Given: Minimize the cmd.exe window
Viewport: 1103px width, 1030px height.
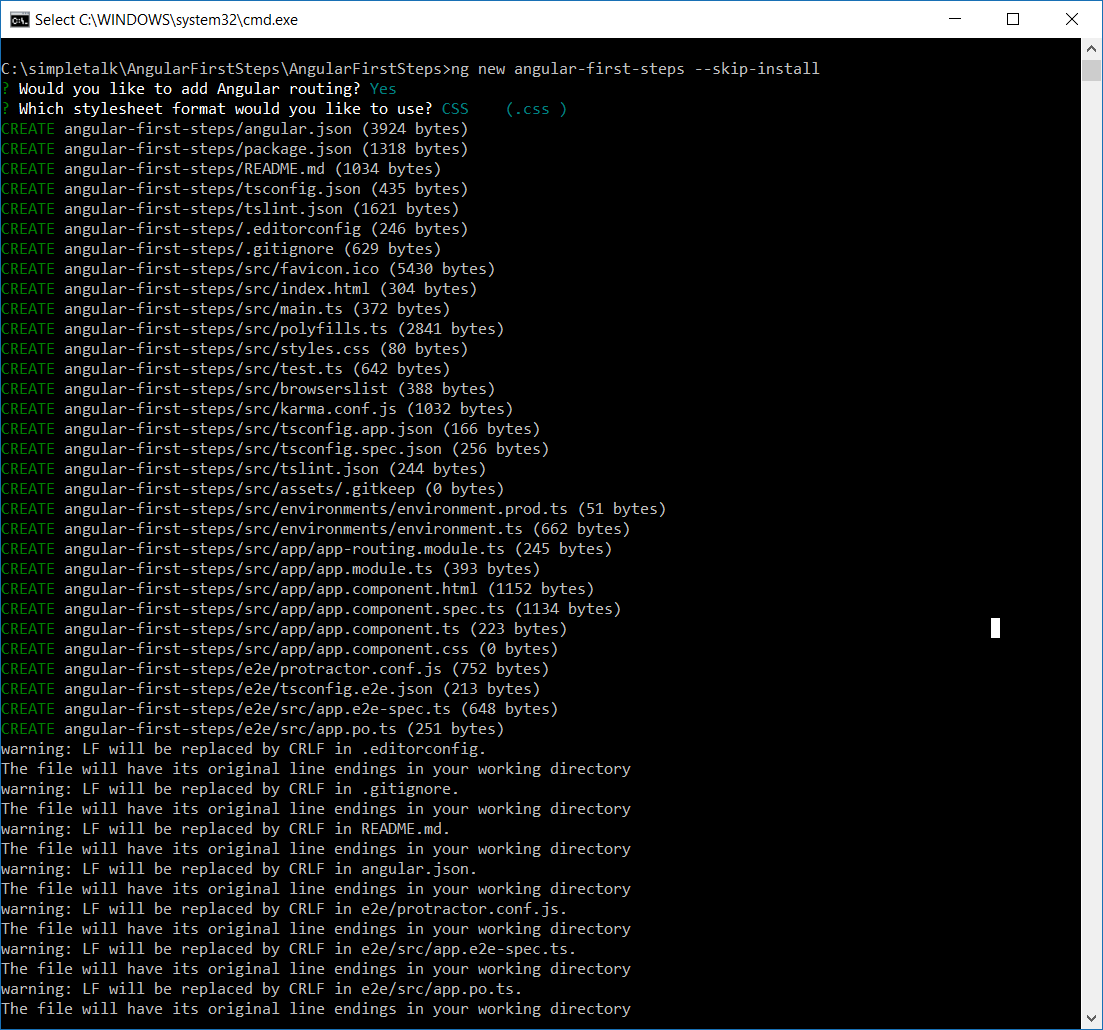Looking at the screenshot, I should click(x=955, y=19).
